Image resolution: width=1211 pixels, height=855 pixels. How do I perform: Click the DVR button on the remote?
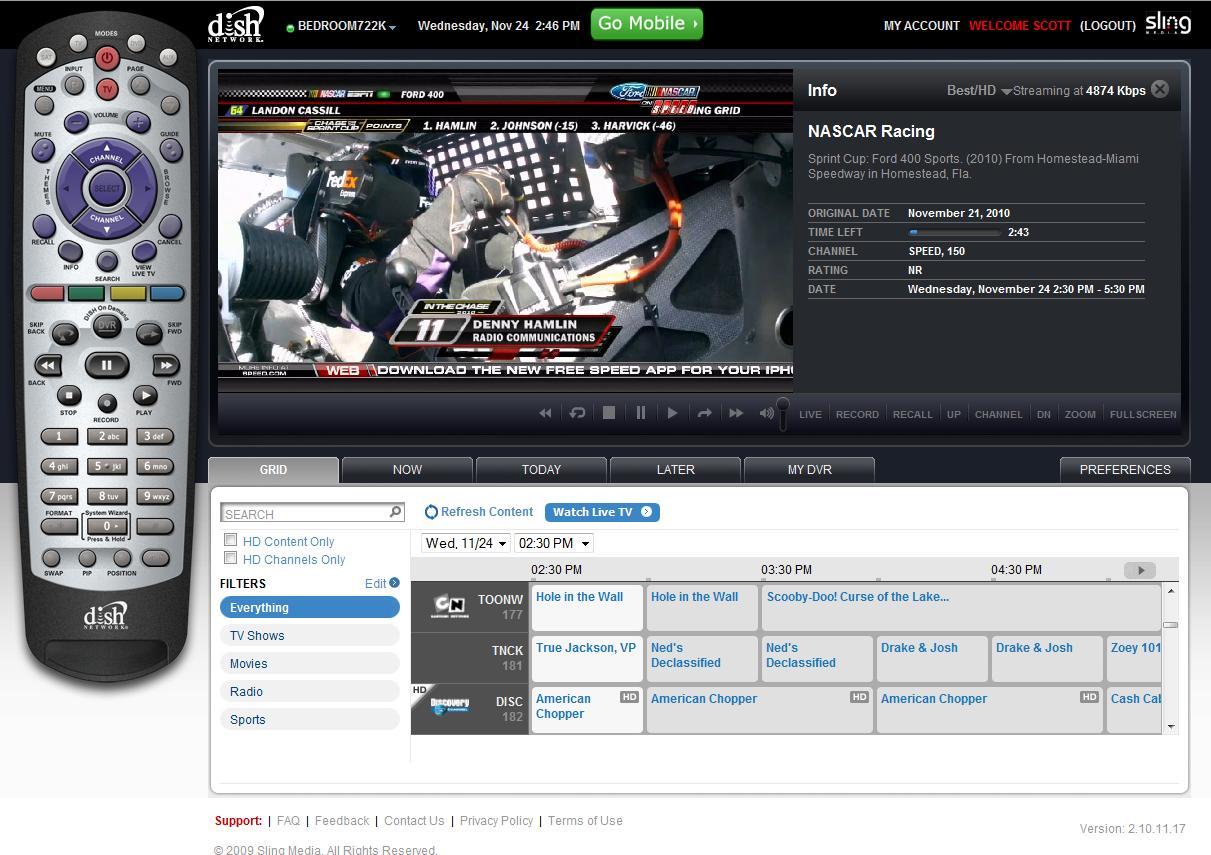tap(107, 326)
